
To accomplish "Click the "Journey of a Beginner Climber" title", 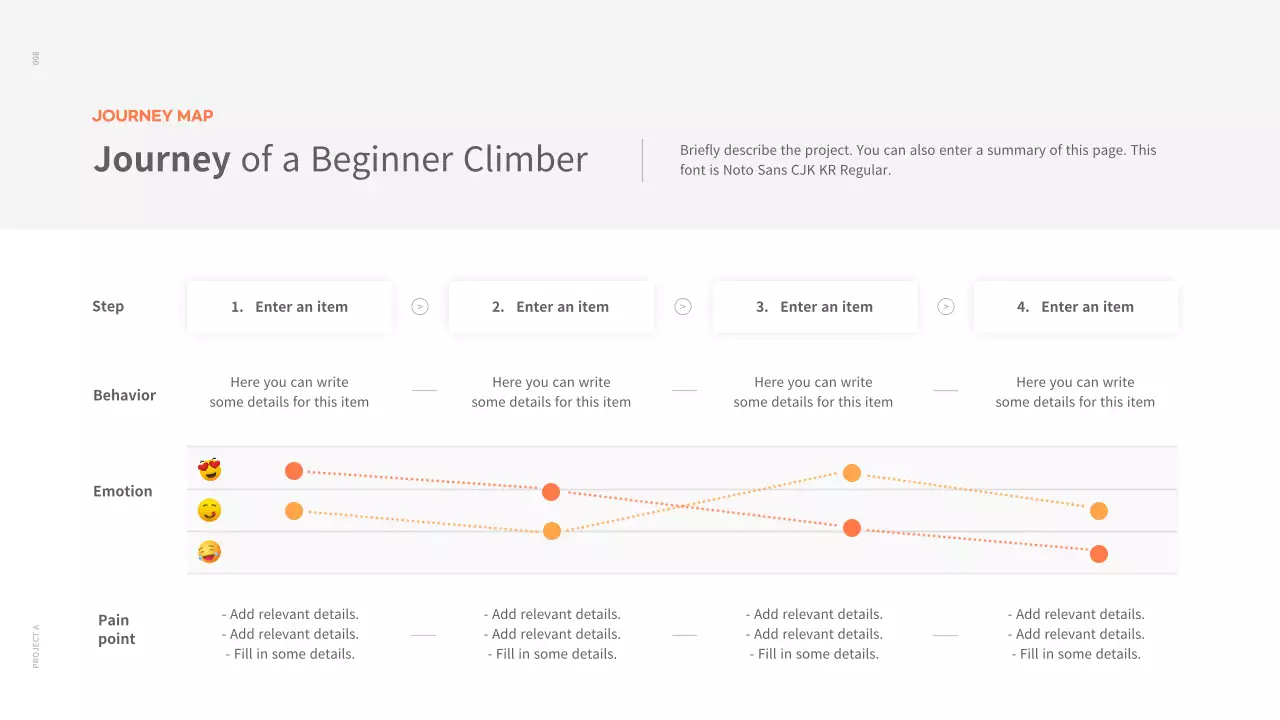I will coord(340,160).
